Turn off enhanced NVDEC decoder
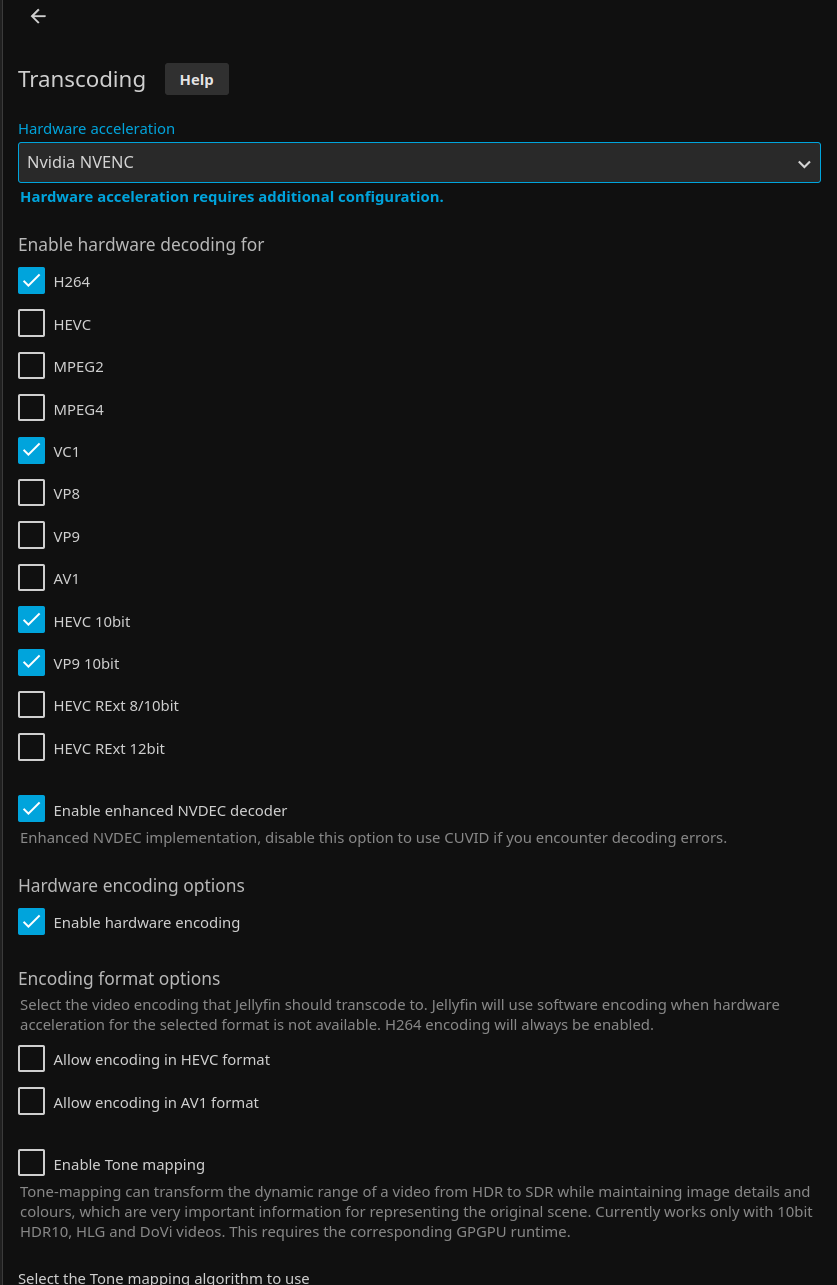This screenshot has width=837, height=1285. (x=32, y=809)
